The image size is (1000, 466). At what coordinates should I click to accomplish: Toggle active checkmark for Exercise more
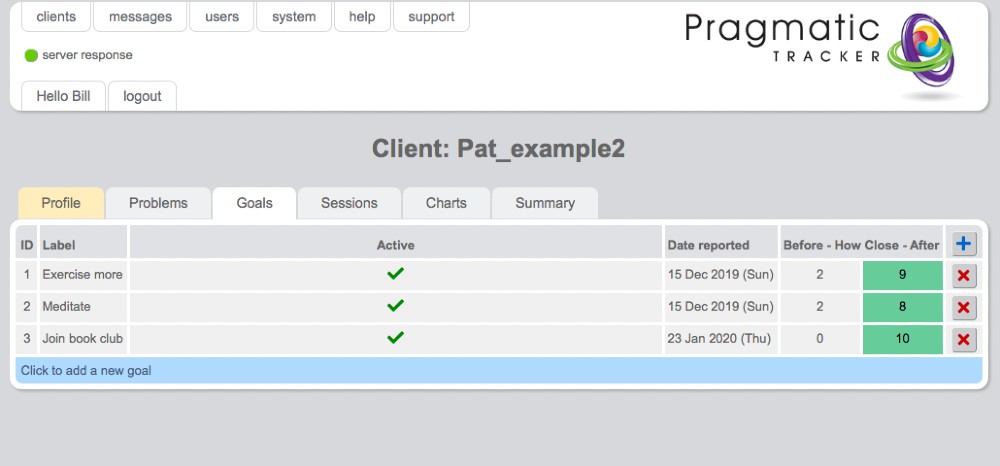click(395, 275)
